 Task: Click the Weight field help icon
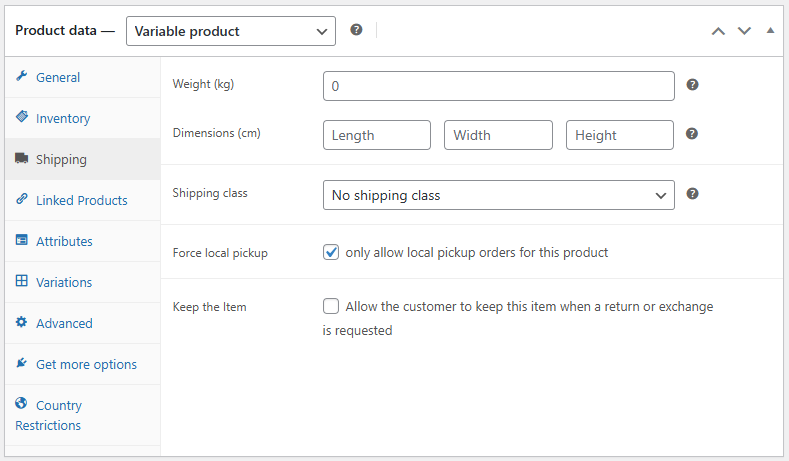click(692, 85)
